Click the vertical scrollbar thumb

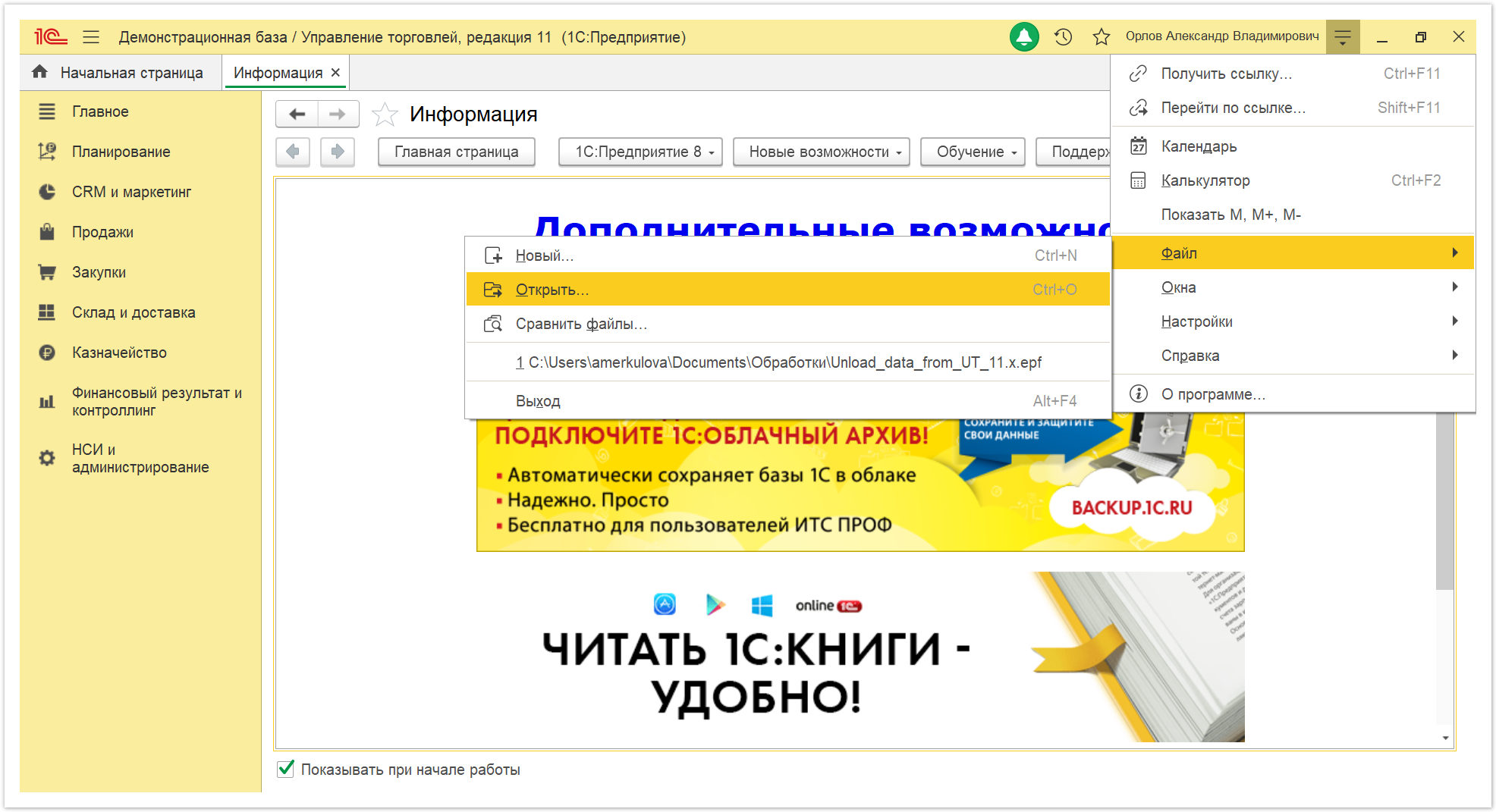1444,500
